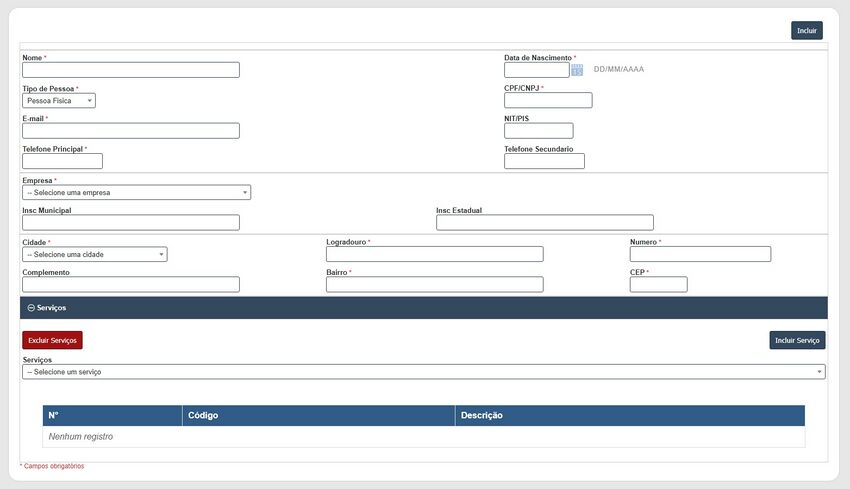Focus the CEP input field

pos(659,285)
